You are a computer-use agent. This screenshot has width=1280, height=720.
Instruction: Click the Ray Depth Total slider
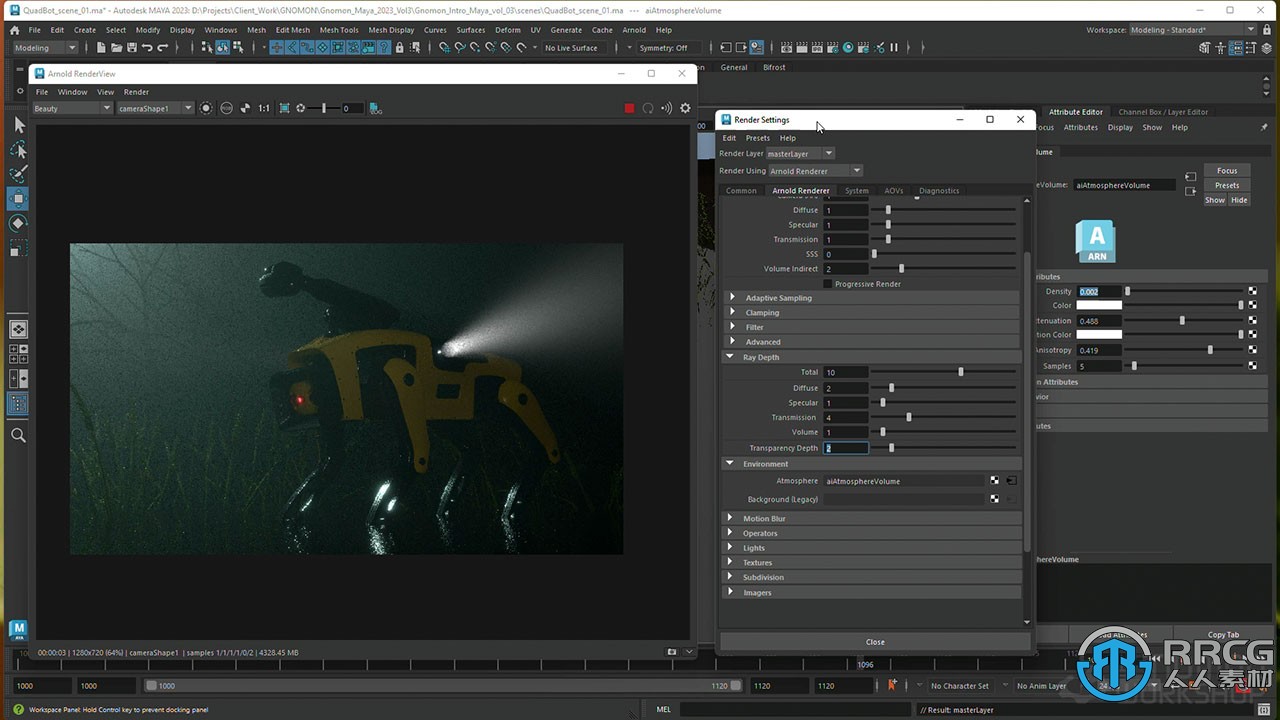pyautogui.click(x=944, y=372)
